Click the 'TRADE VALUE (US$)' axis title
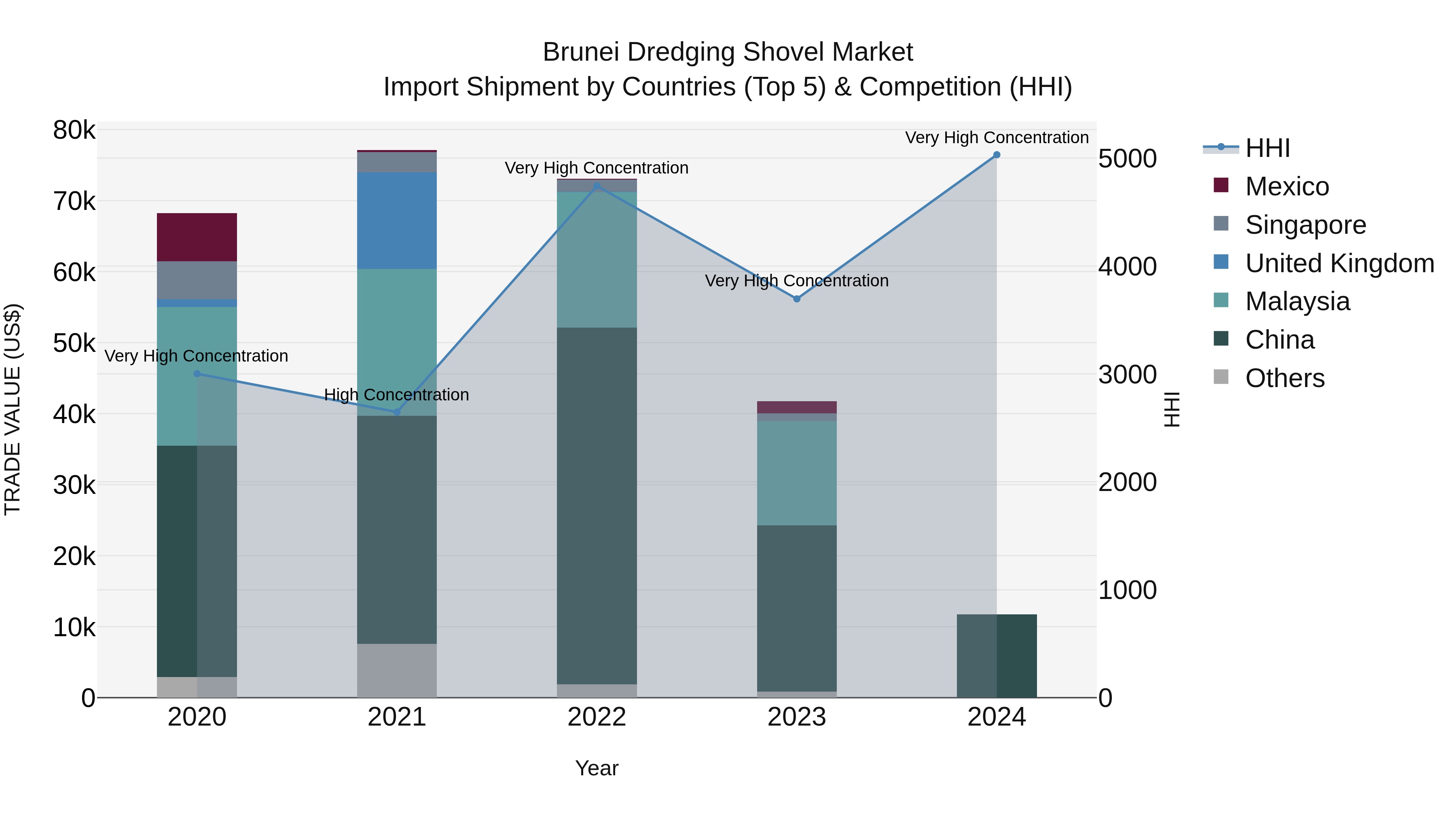 [x=13, y=409]
